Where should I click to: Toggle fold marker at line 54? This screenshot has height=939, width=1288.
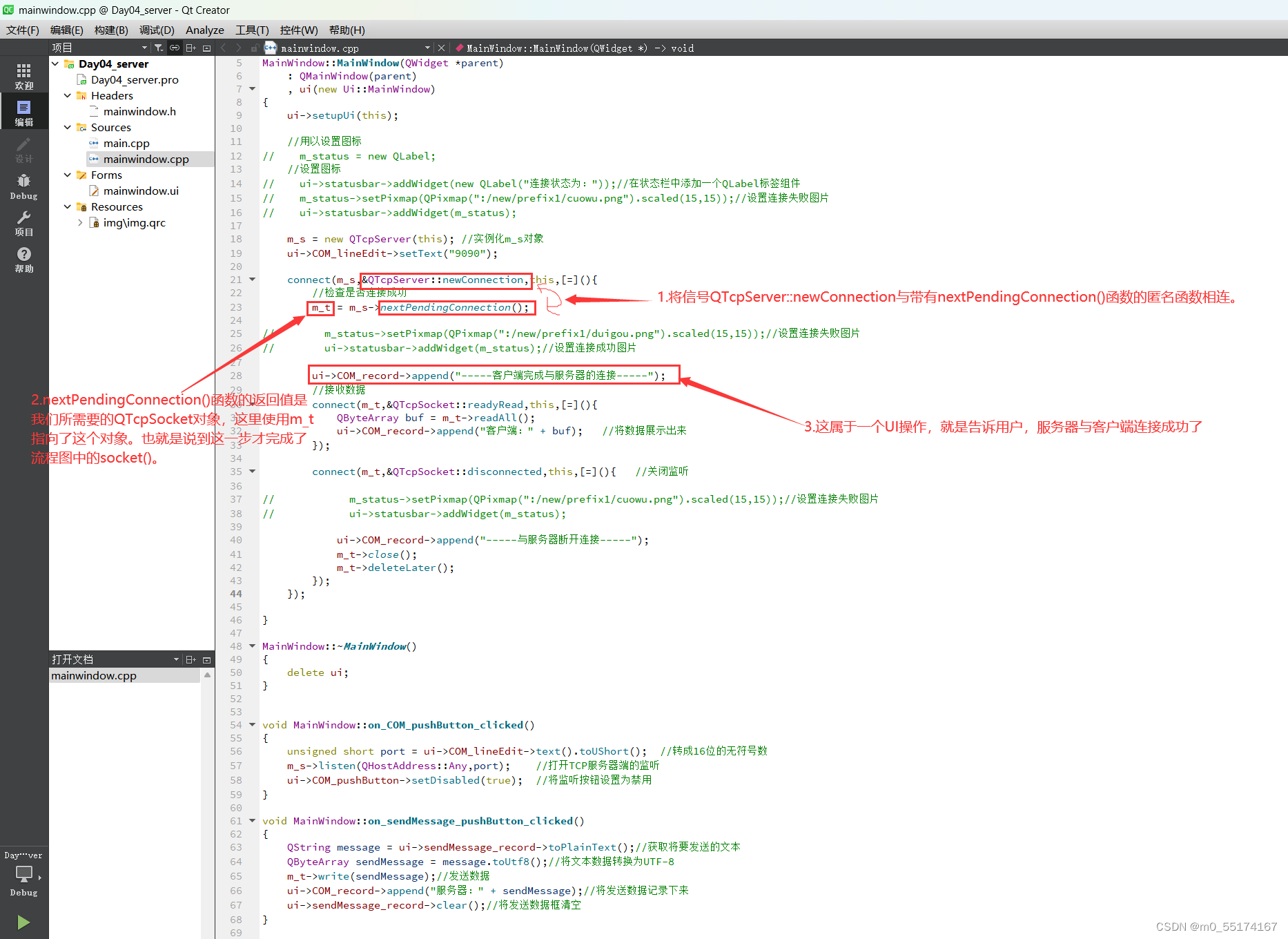[x=253, y=725]
